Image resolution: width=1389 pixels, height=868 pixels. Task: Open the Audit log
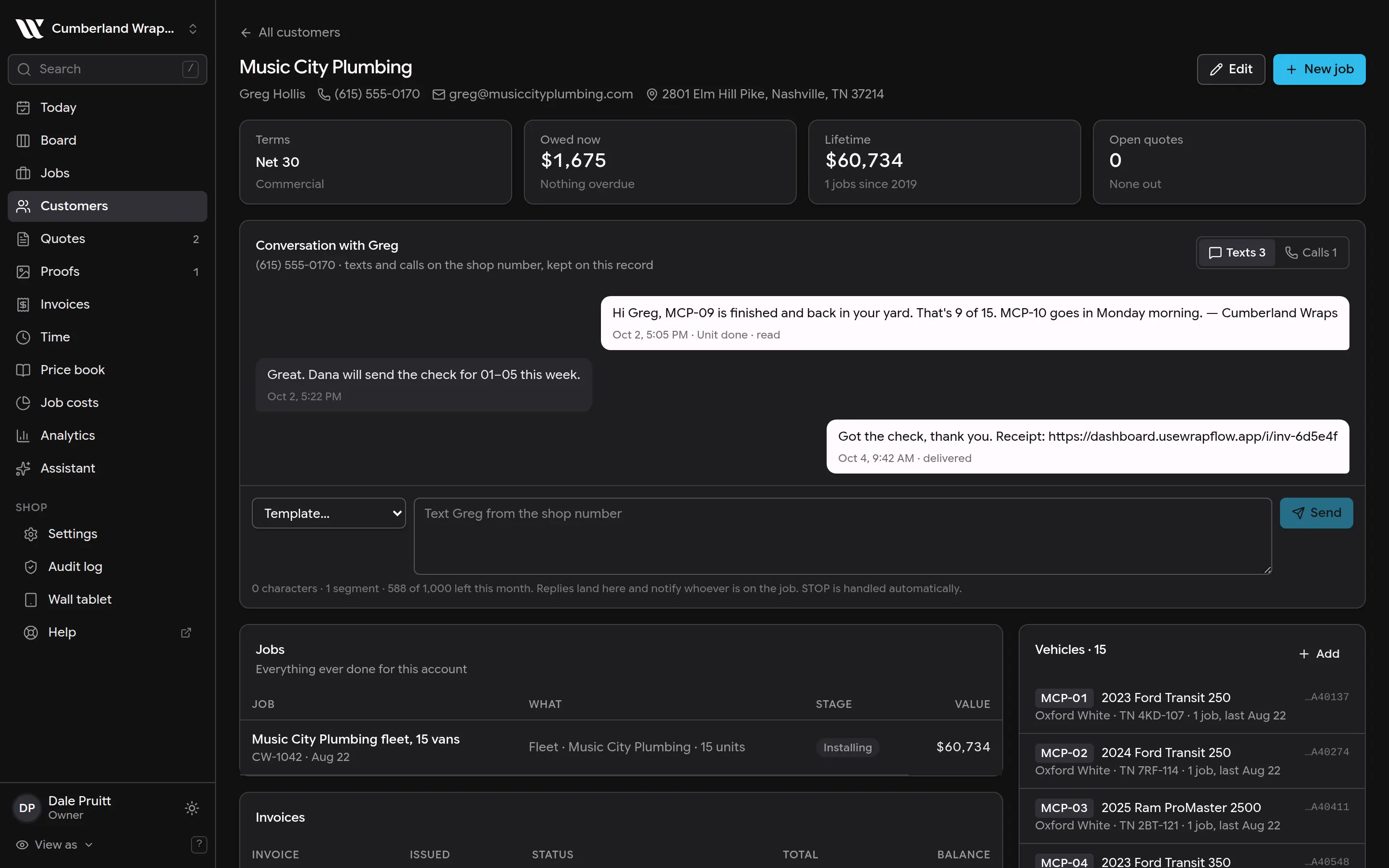tap(108, 567)
